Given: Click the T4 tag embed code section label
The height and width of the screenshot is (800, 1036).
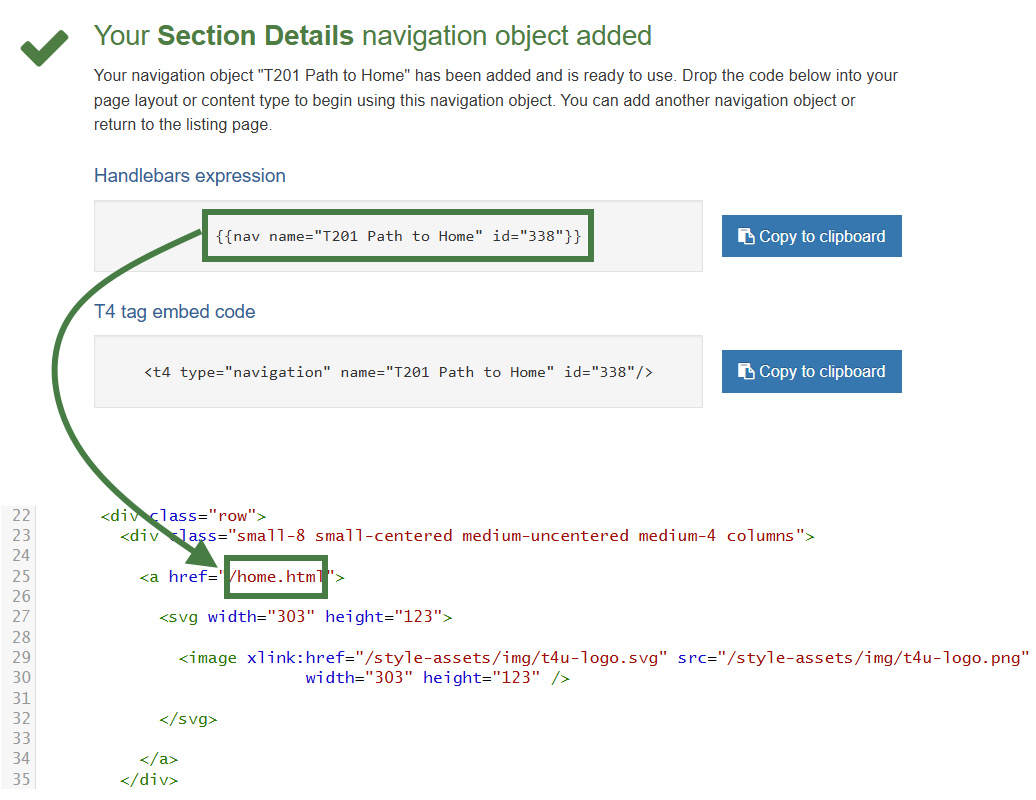Looking at the screenshot, I should [174, 311].
